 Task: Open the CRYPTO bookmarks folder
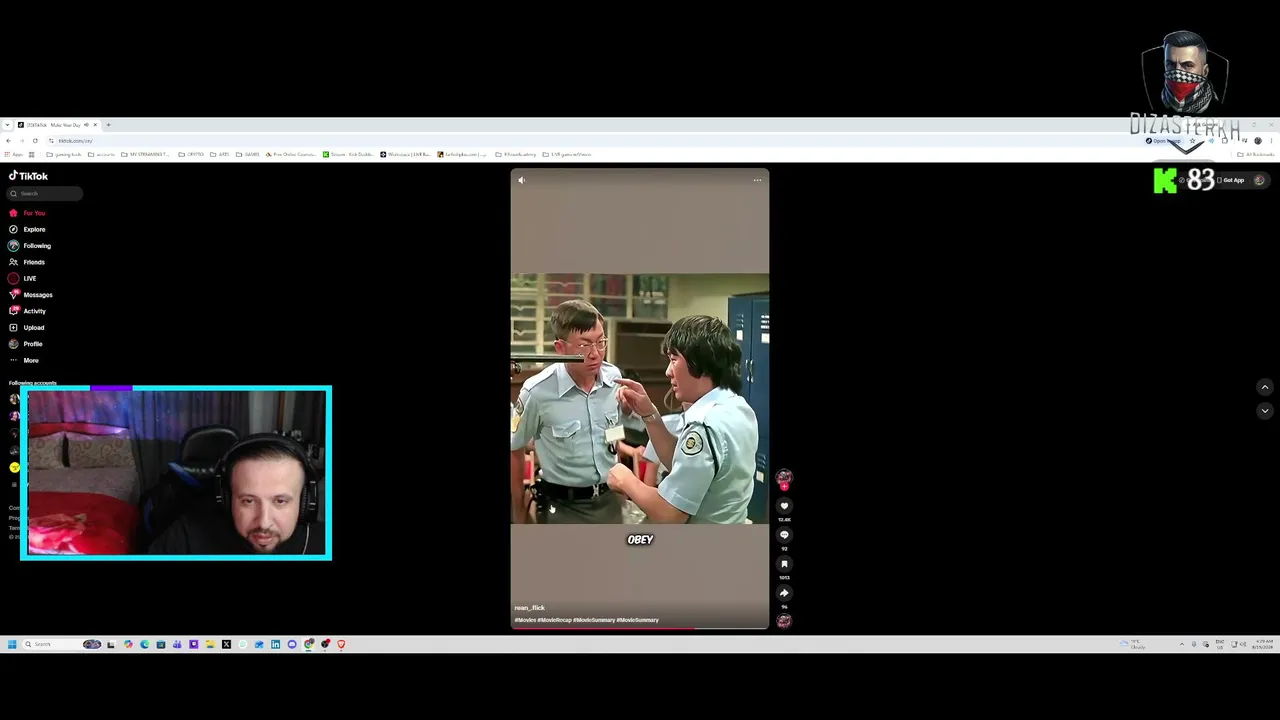[191, 155]
